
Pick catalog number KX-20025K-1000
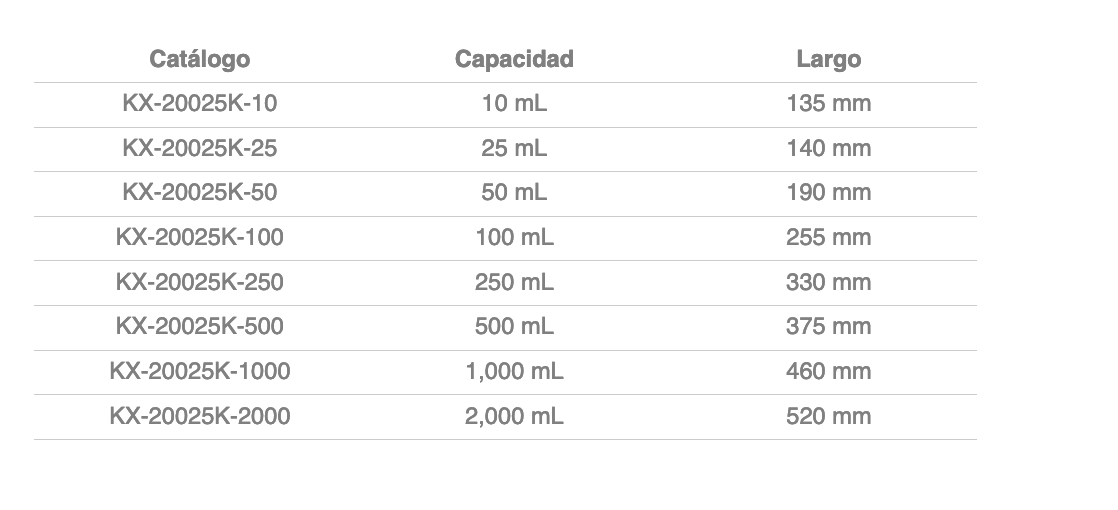tap(199, 371)
